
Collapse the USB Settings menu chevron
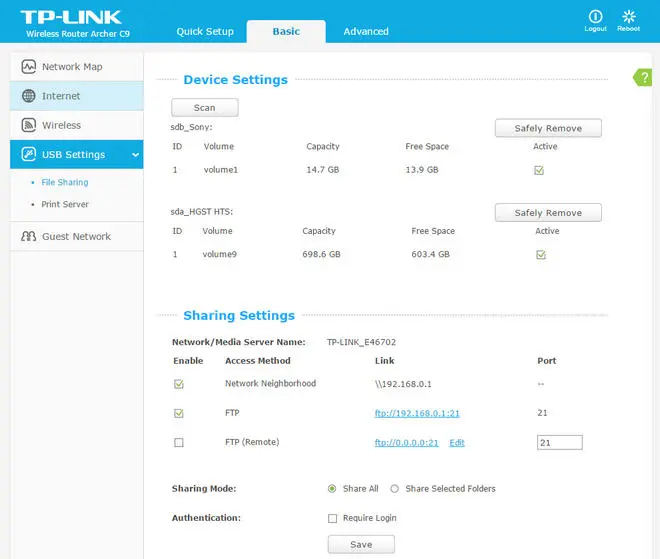point(135,155)
